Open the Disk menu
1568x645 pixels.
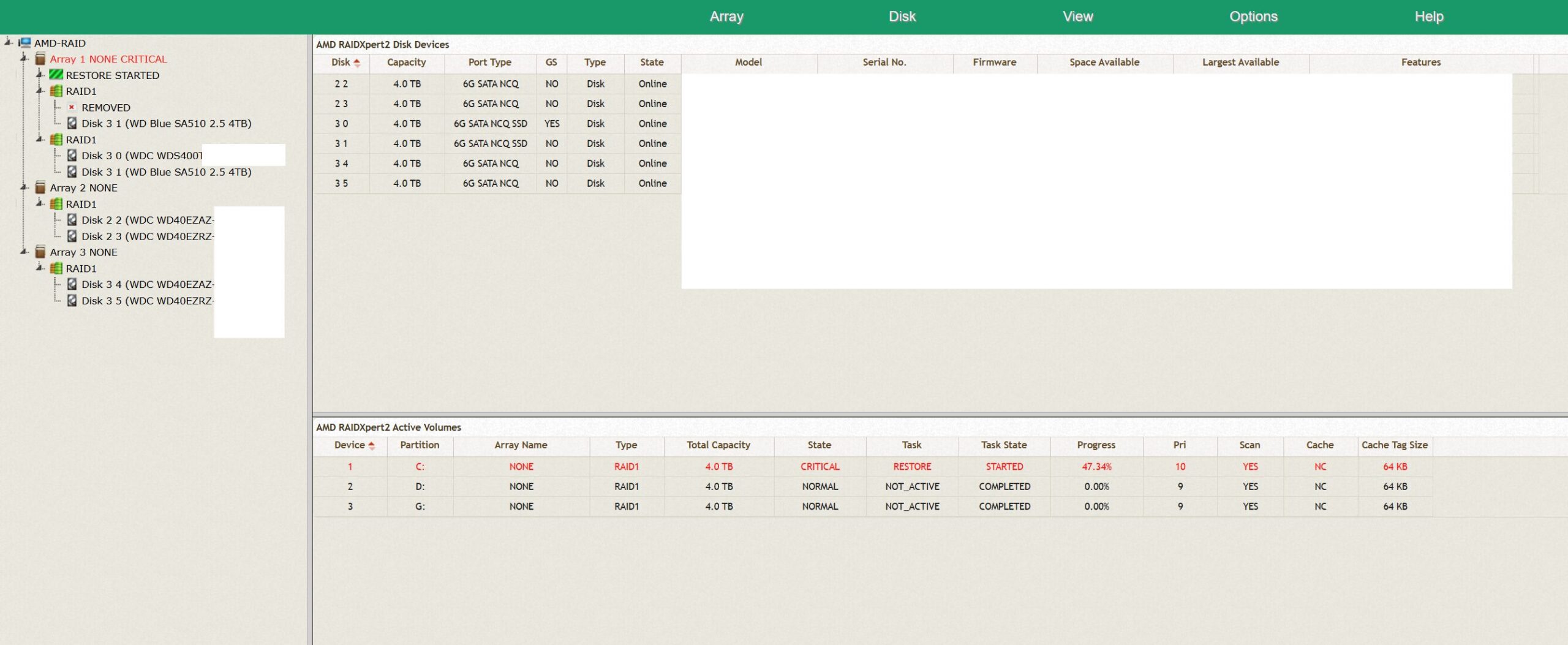pos(902,17)
